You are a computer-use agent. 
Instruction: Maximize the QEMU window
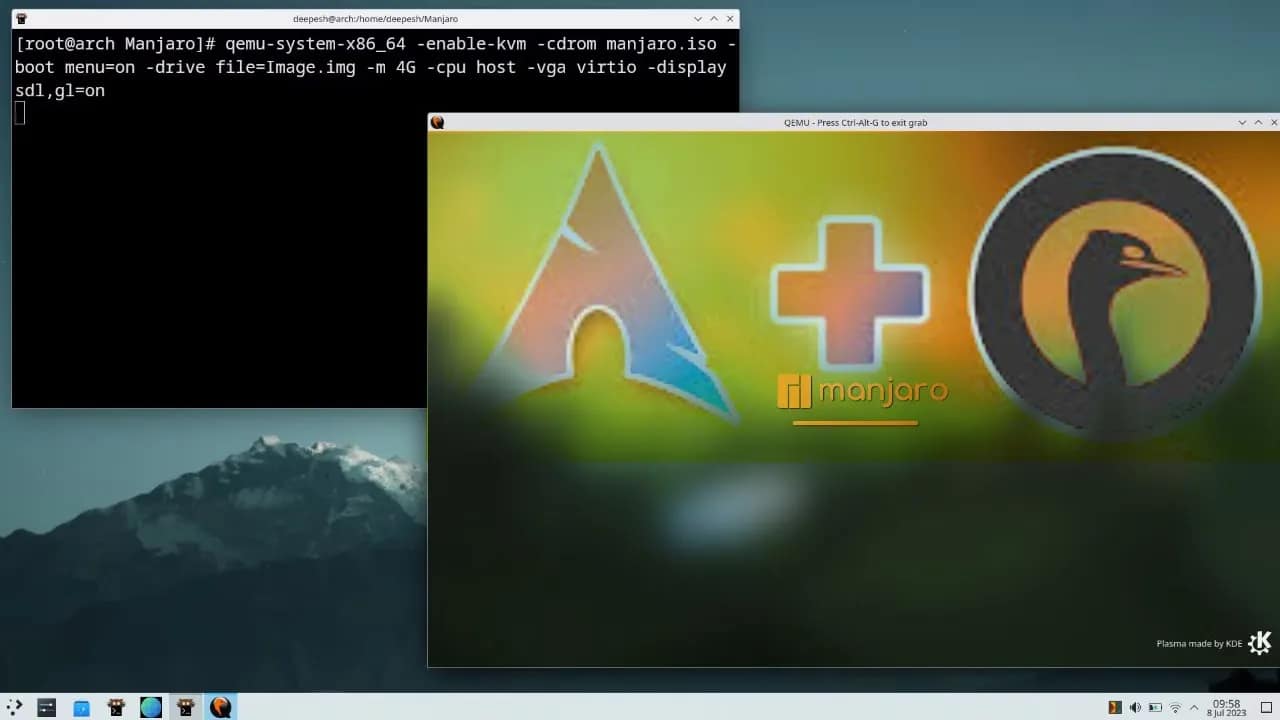[1257, 122]
